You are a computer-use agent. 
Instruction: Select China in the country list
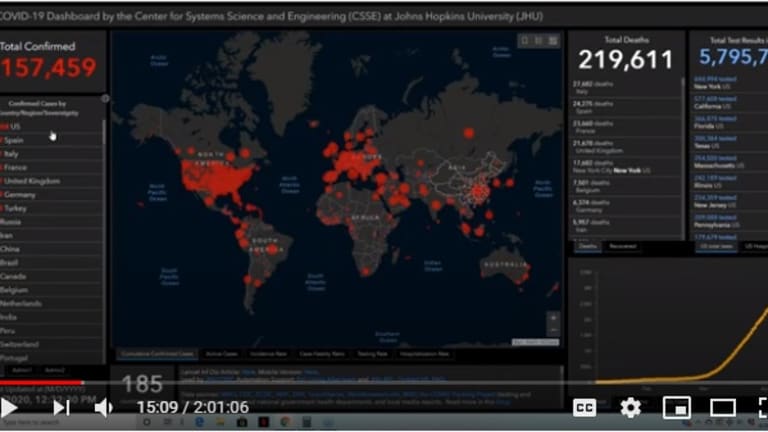point(51,249)
